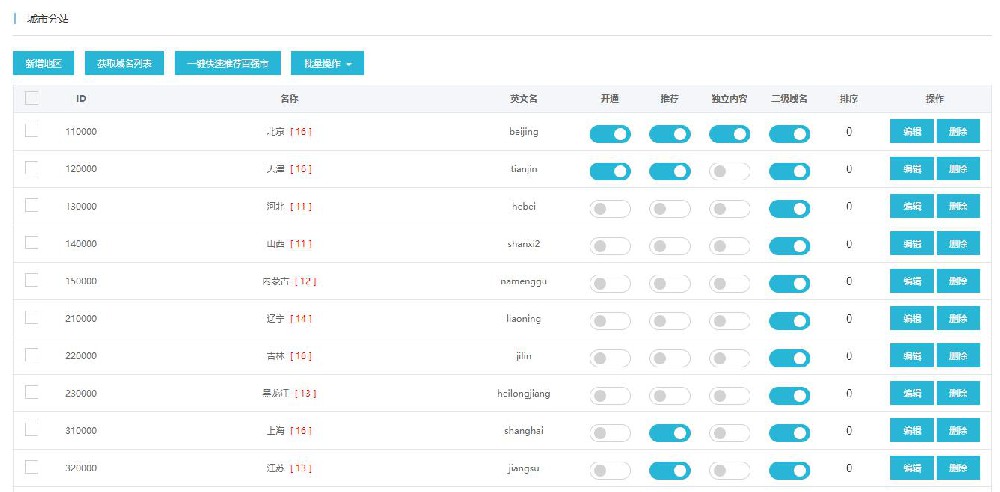Click the 获取域名列表 button

[x=124, y=63]
